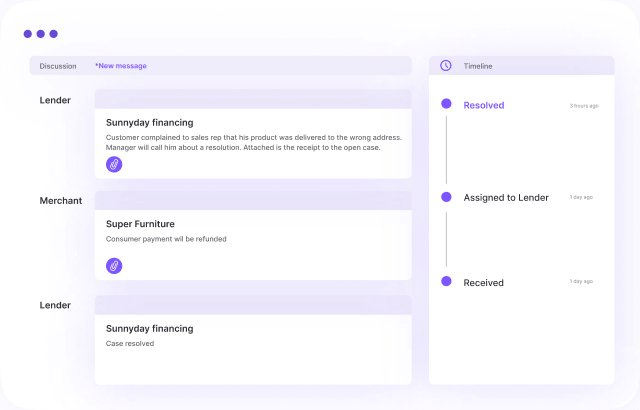Open attachment in first Sunnyday financing message
640x410 pixels.
coord(114,164)
